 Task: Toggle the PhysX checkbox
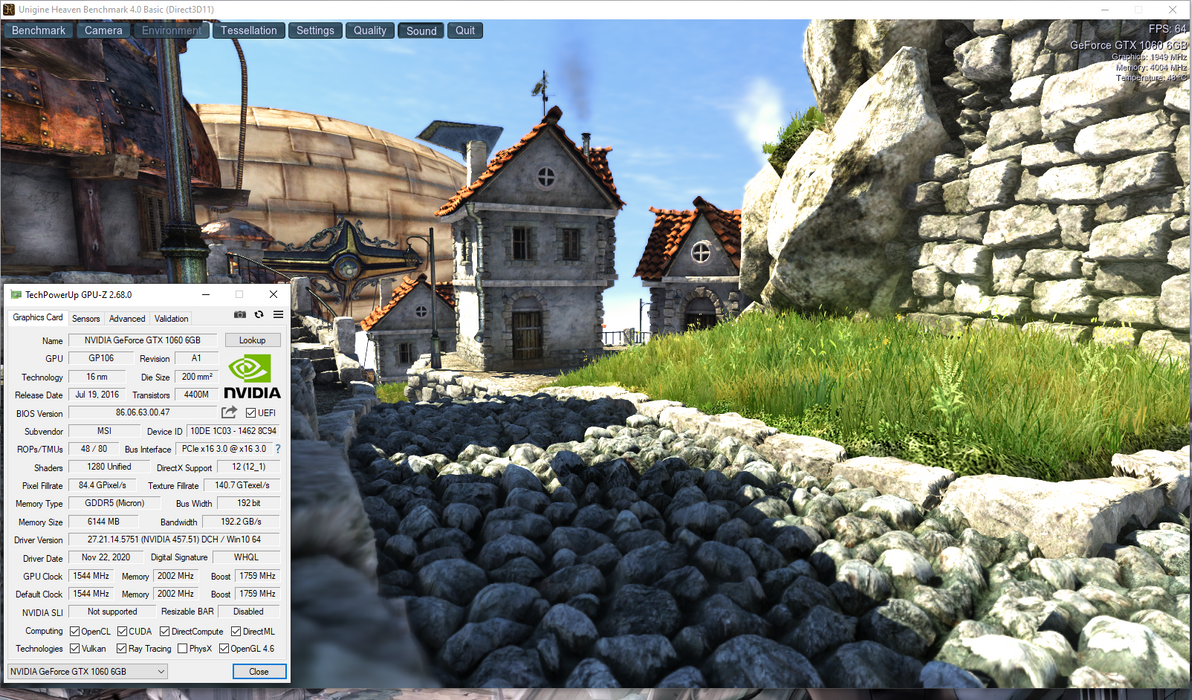(182, 648)
